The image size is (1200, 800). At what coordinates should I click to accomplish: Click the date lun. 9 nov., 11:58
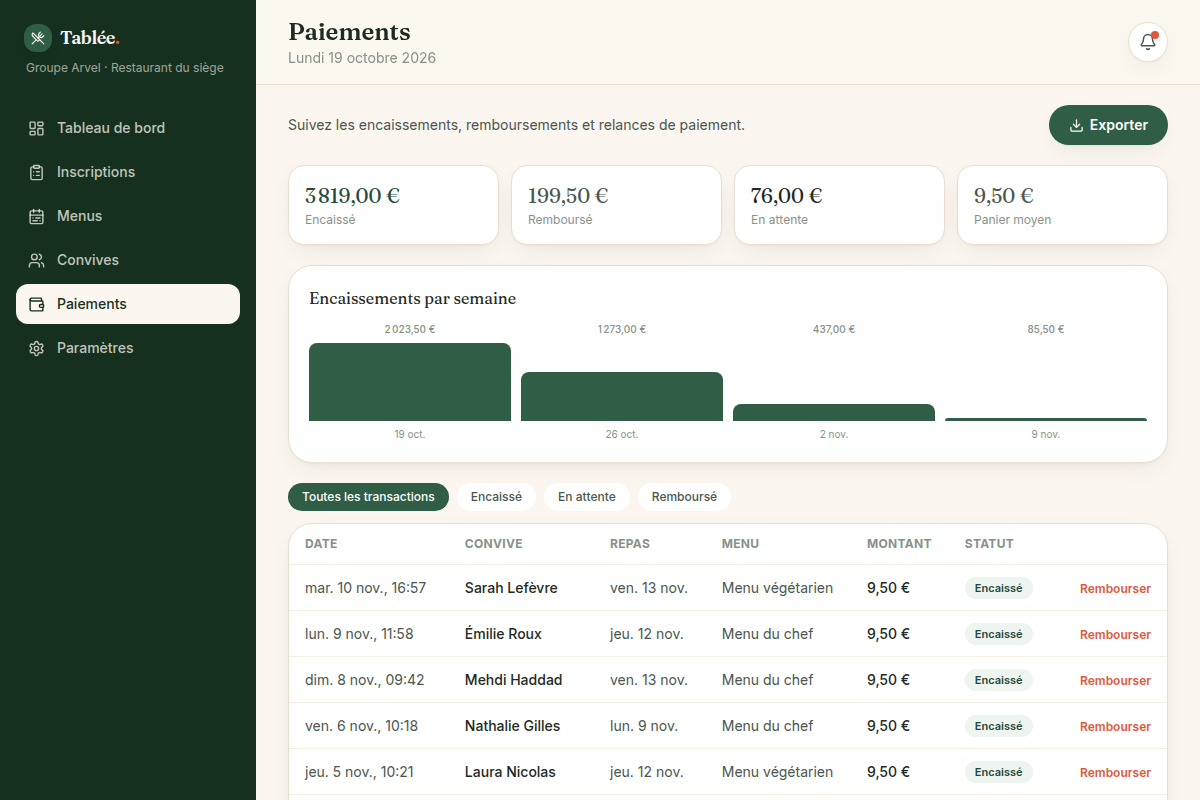pyautogui.click(x=359, y=634)
